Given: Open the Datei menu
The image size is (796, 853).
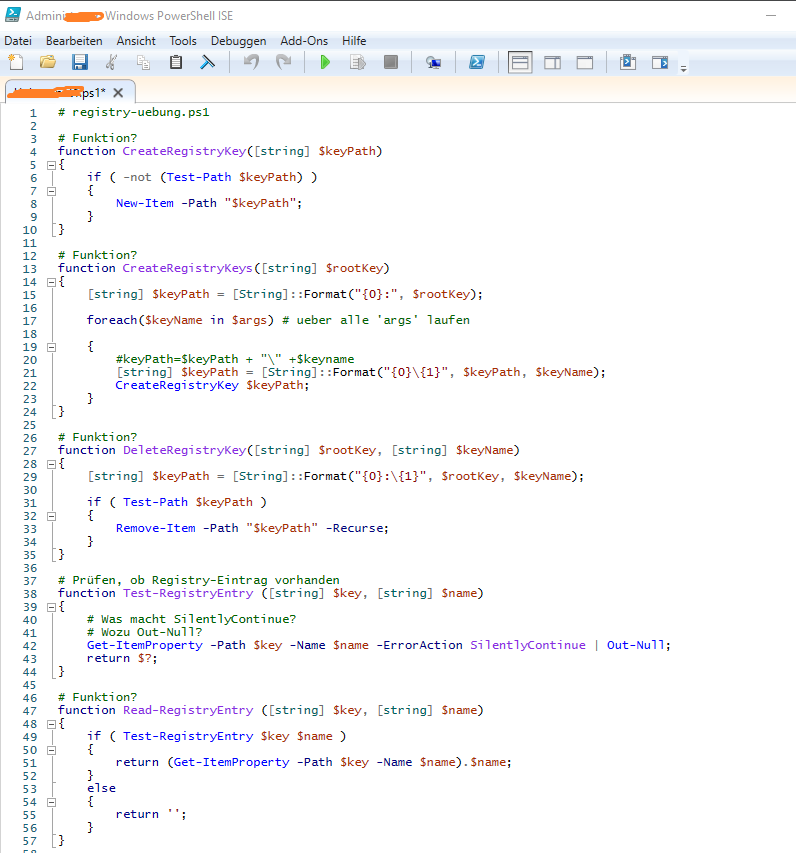Looking at the screenshot, I should pyautogui.click(x=18, y=41).
